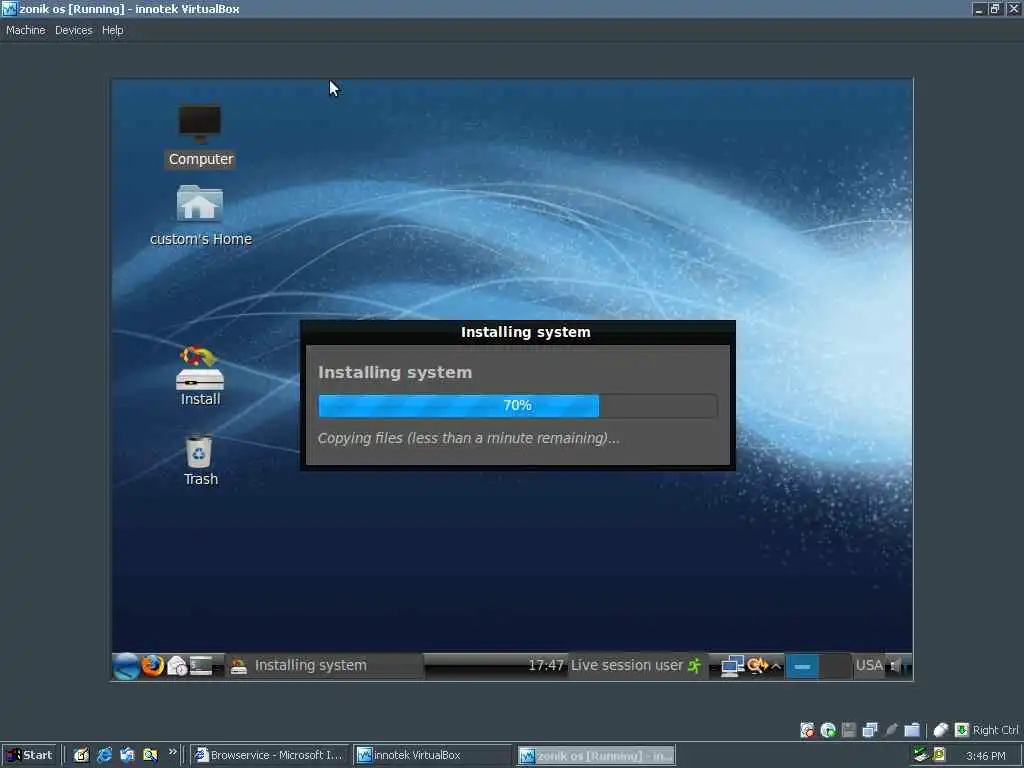The height and width of the screenshot is (768, 1024).
Task: Click the VirtualBox shared folders status icon
Action: click(x=912, y=730)
